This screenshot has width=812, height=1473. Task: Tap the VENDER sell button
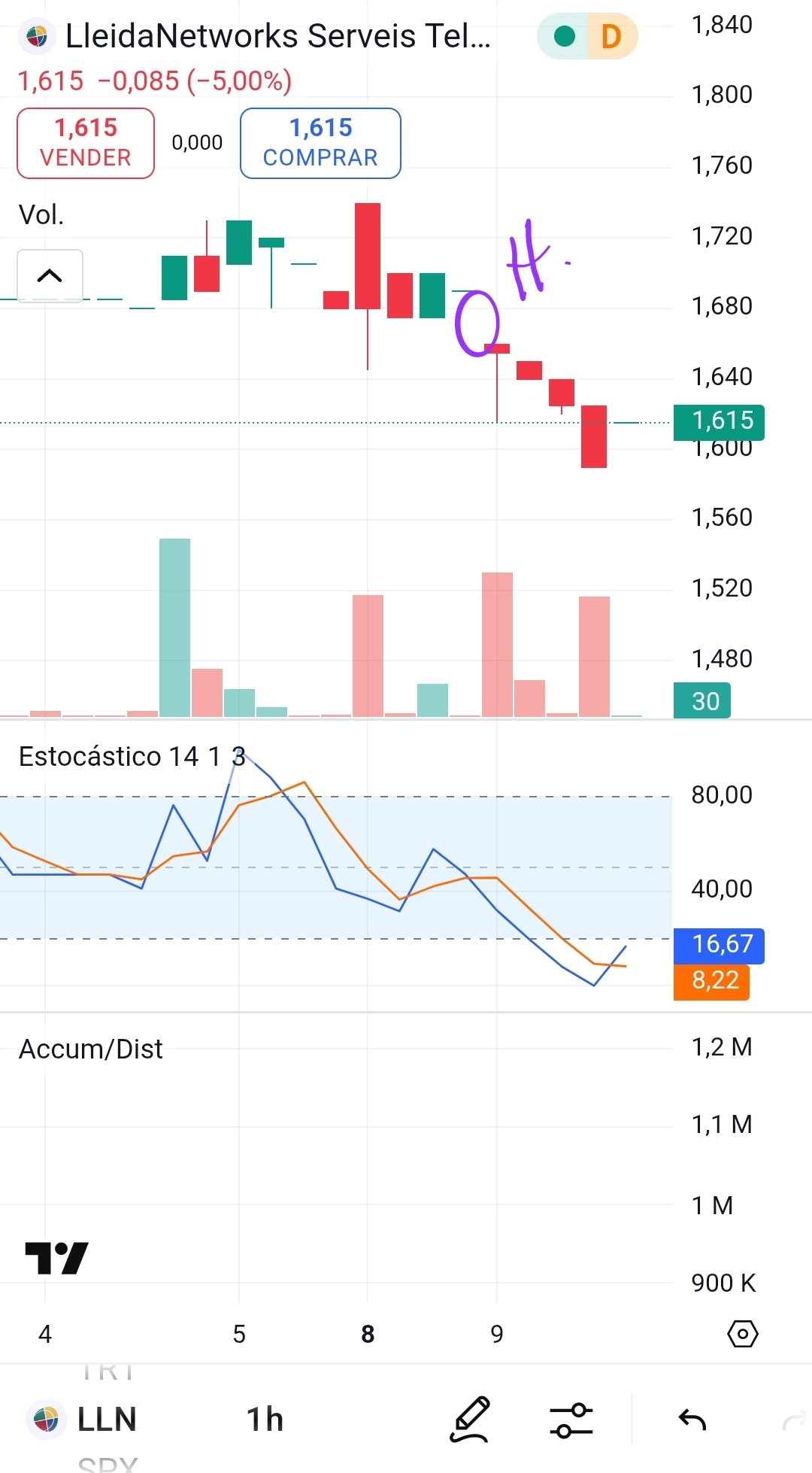(x=86, y=143)
